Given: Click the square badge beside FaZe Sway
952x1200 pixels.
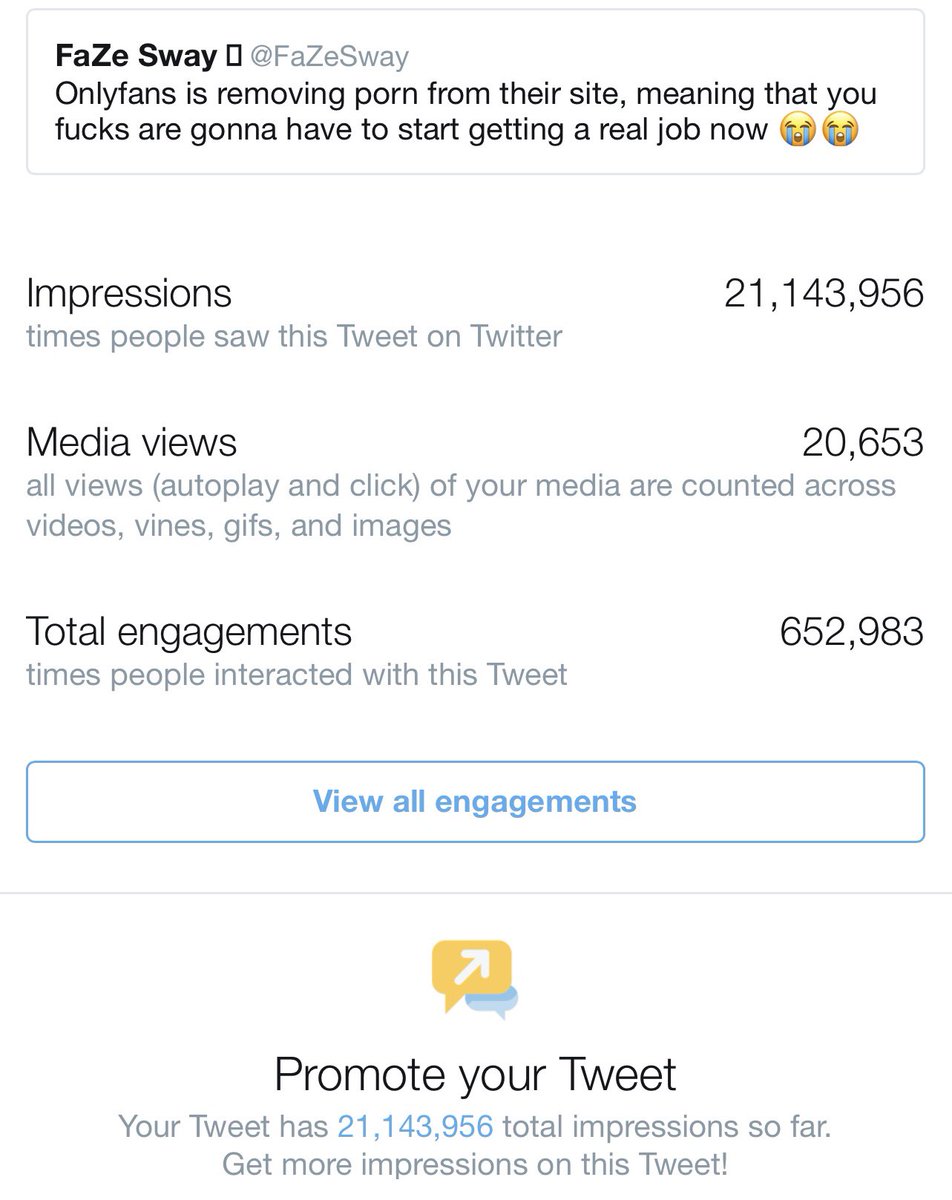Looking at the screenshot, I should click(235, 58).
